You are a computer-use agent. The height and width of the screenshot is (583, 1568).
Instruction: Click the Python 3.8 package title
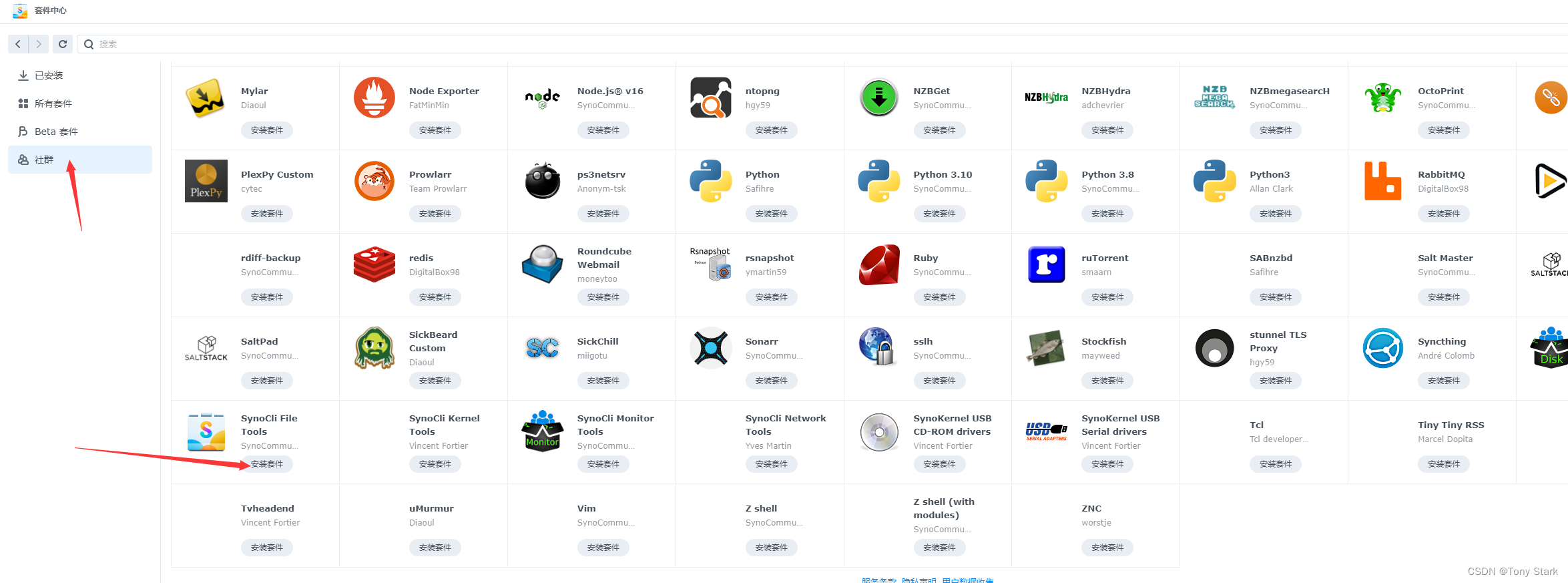(1108, 174)
